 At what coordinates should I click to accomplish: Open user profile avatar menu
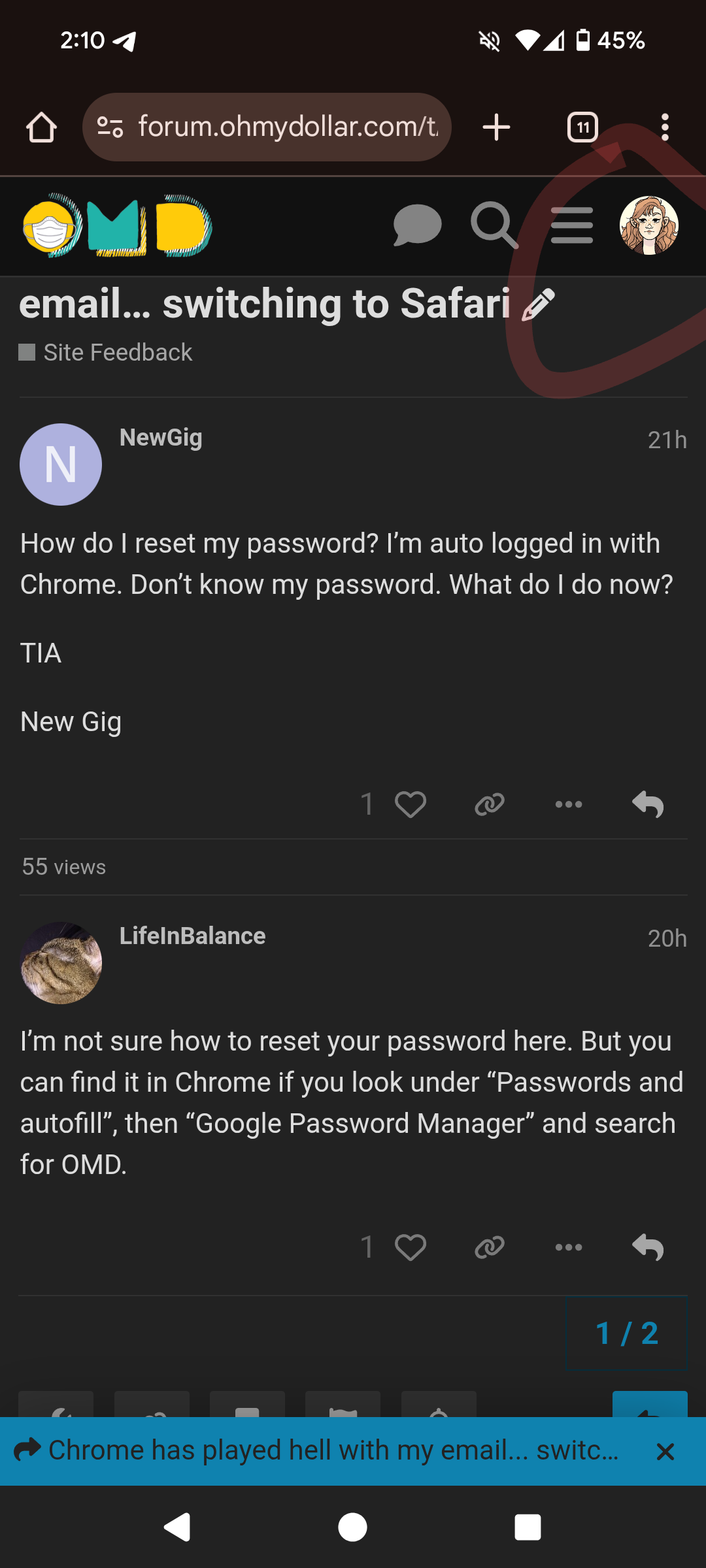(648, 226)
